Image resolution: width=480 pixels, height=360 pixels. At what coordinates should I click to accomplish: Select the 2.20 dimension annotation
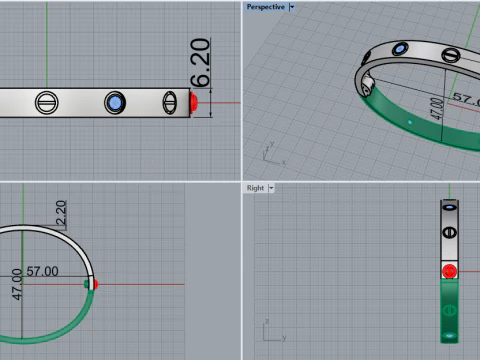coord(61,212)
